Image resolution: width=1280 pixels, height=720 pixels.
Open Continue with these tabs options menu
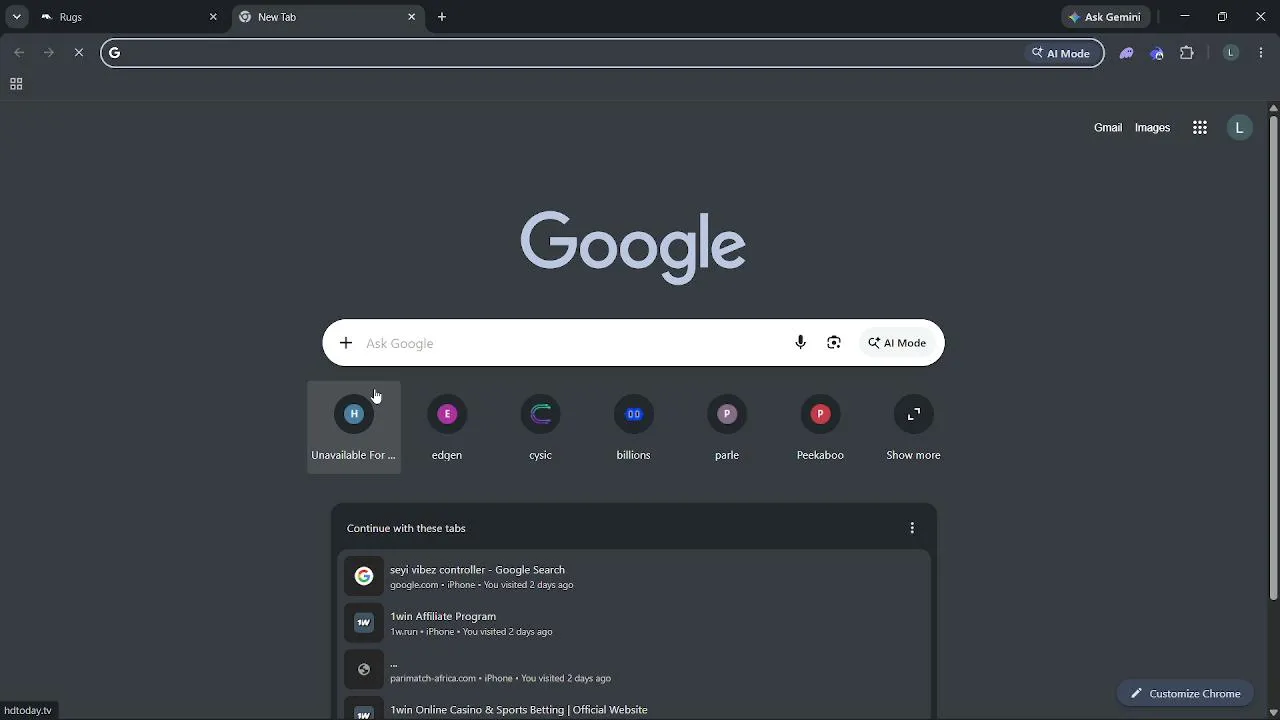pyautogui.click(x=912, y=528)
